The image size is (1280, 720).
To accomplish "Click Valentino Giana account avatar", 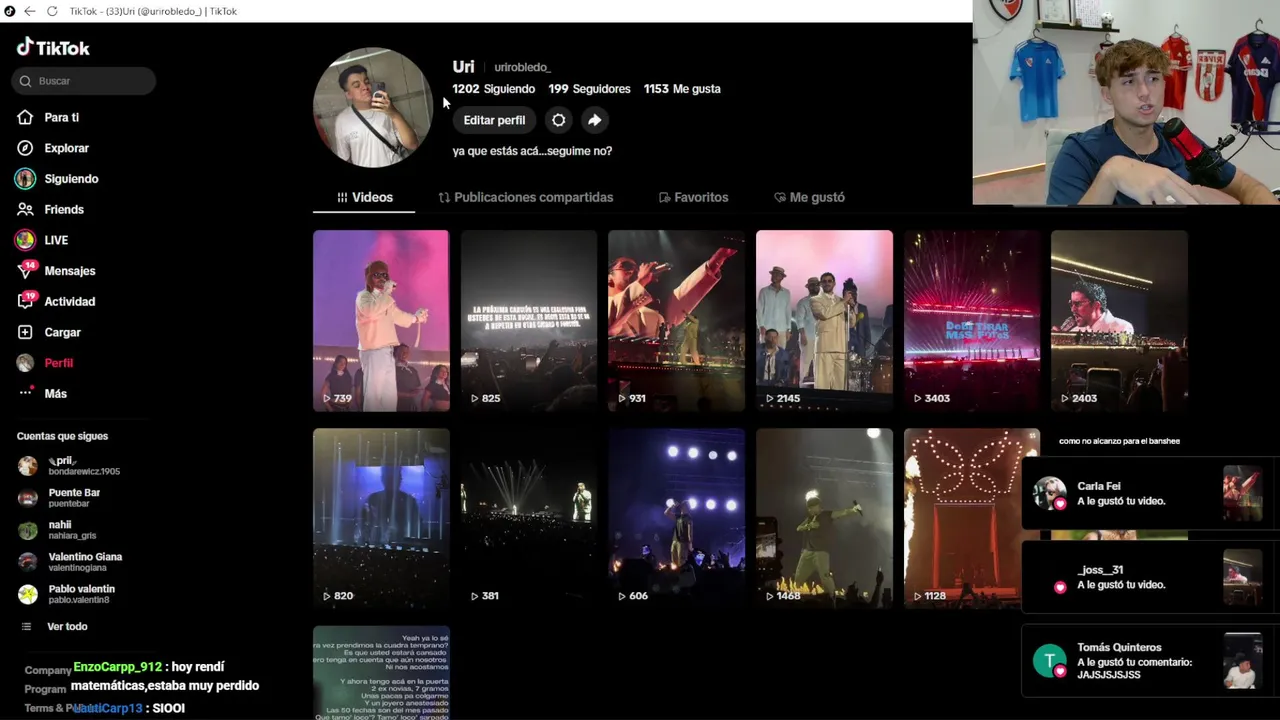I will pyautogui.click(x=28, y=562).
